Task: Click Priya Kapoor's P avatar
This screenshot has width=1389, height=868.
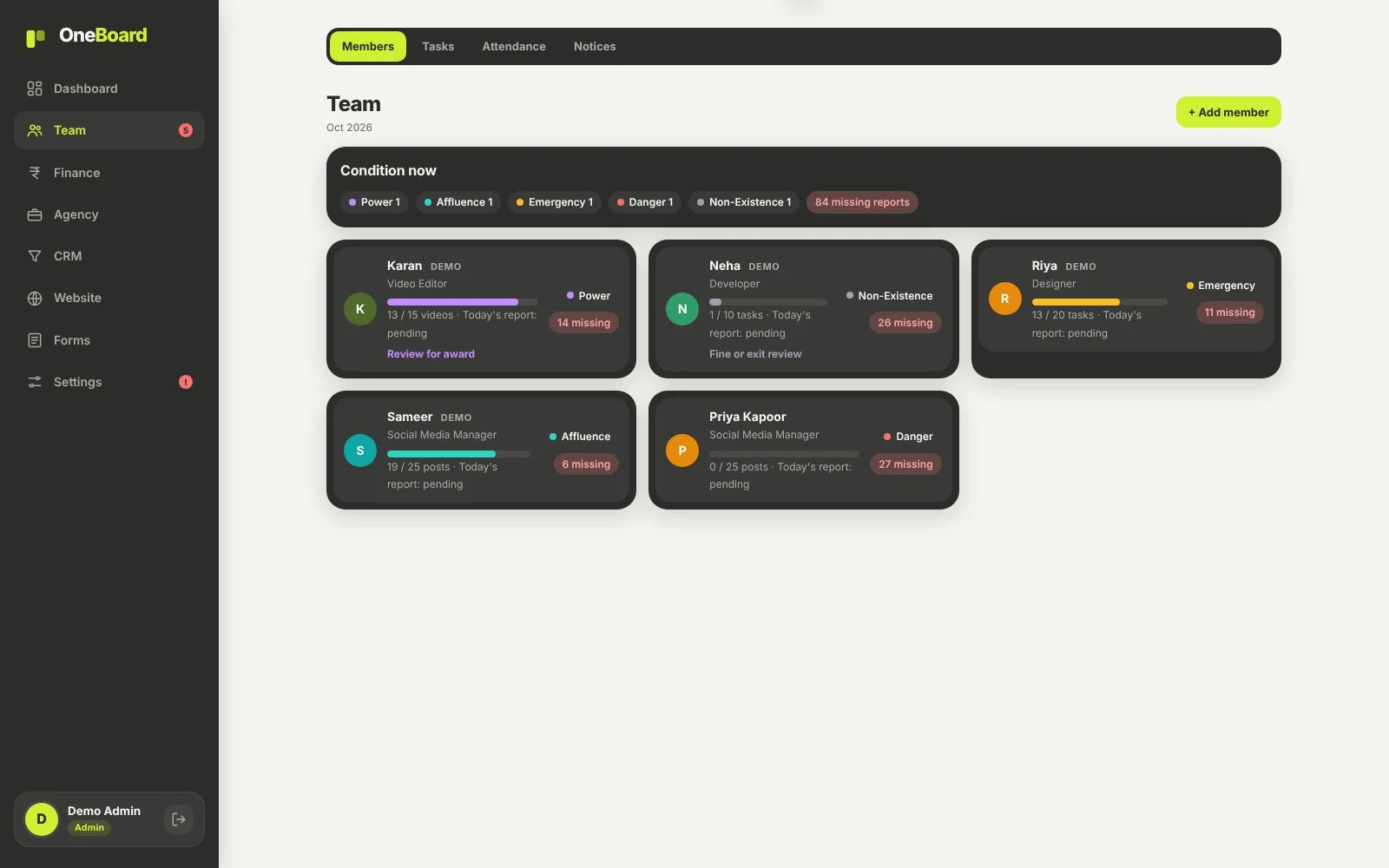Action: pos(682,450)
